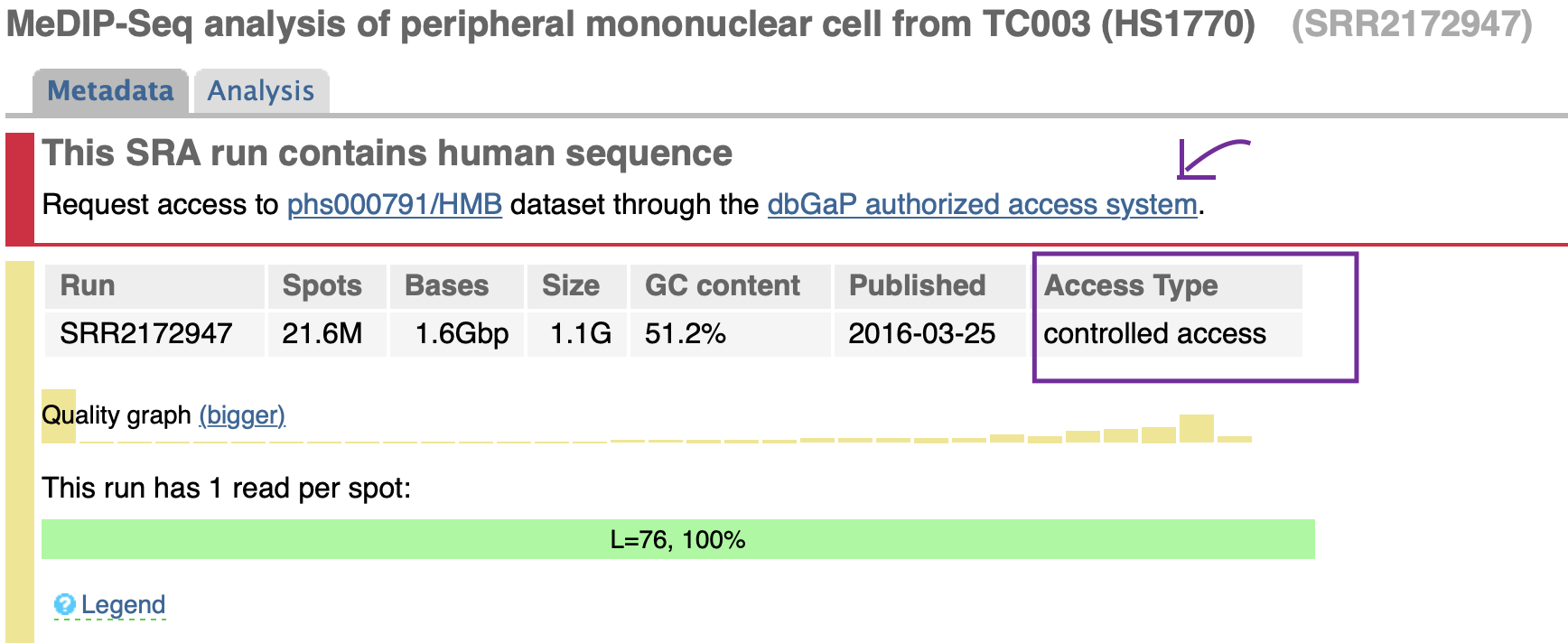Click the Legend link
Viewport: 1568px width, 643px height.
[x=123, y=604]
